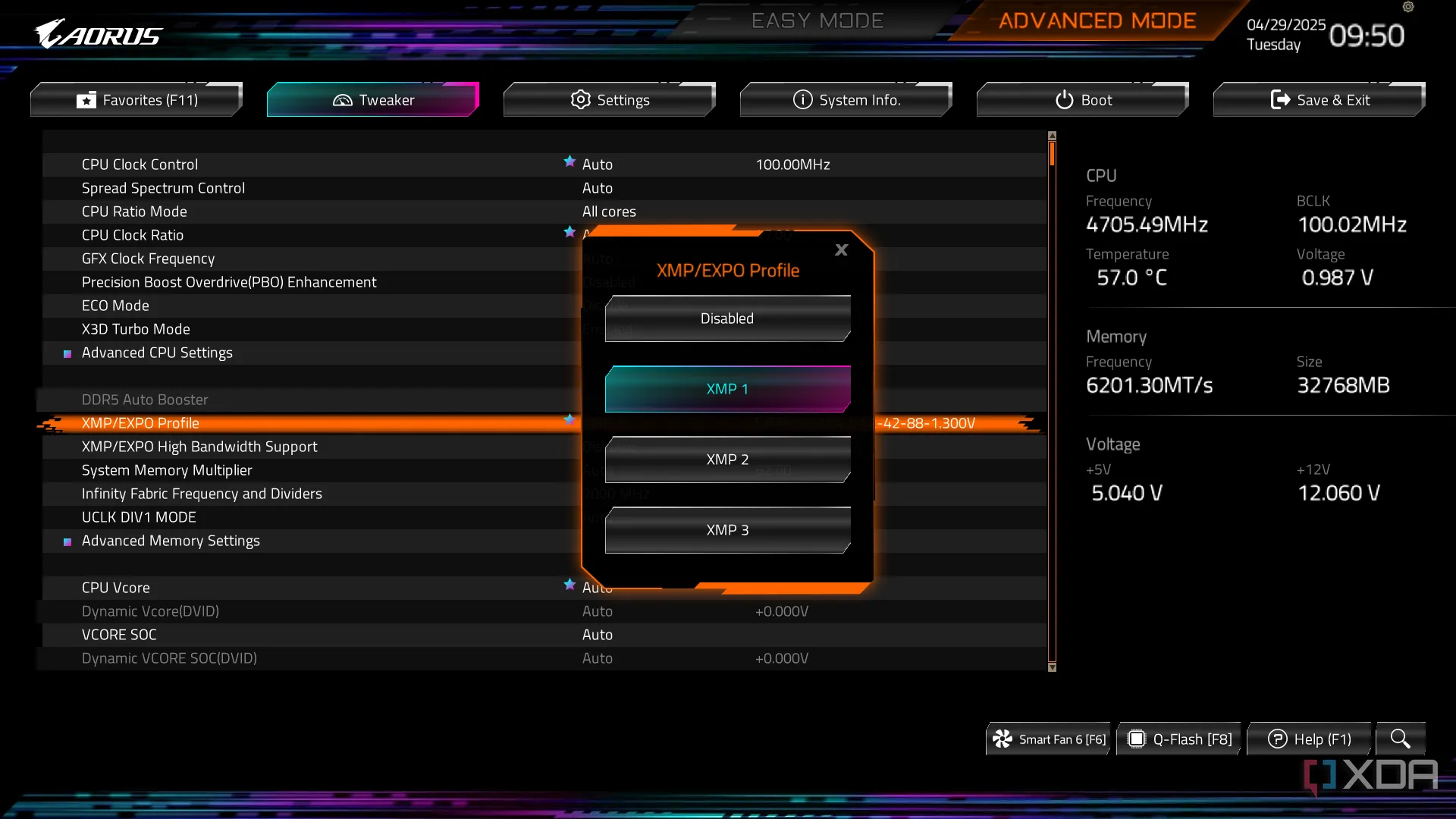Viewport: 1456px width, 819px height.
Task: Toggle favorite star on CPU Clock Ratio
Action: (x=570, y=232)
